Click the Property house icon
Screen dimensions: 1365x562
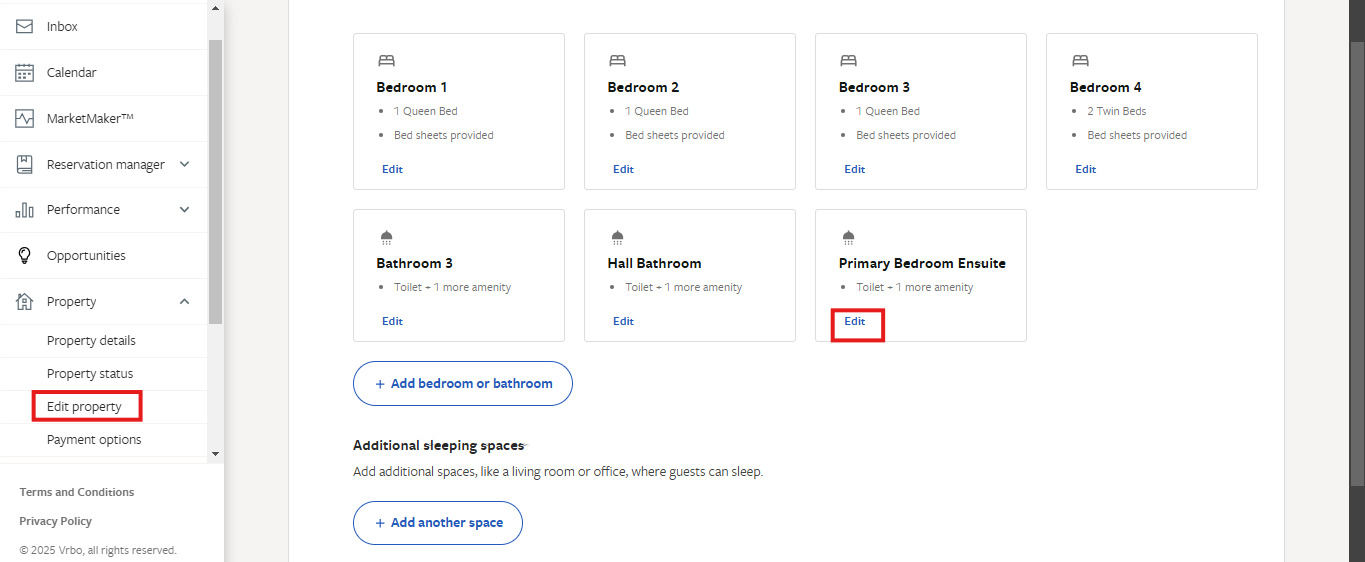[25, 301]
